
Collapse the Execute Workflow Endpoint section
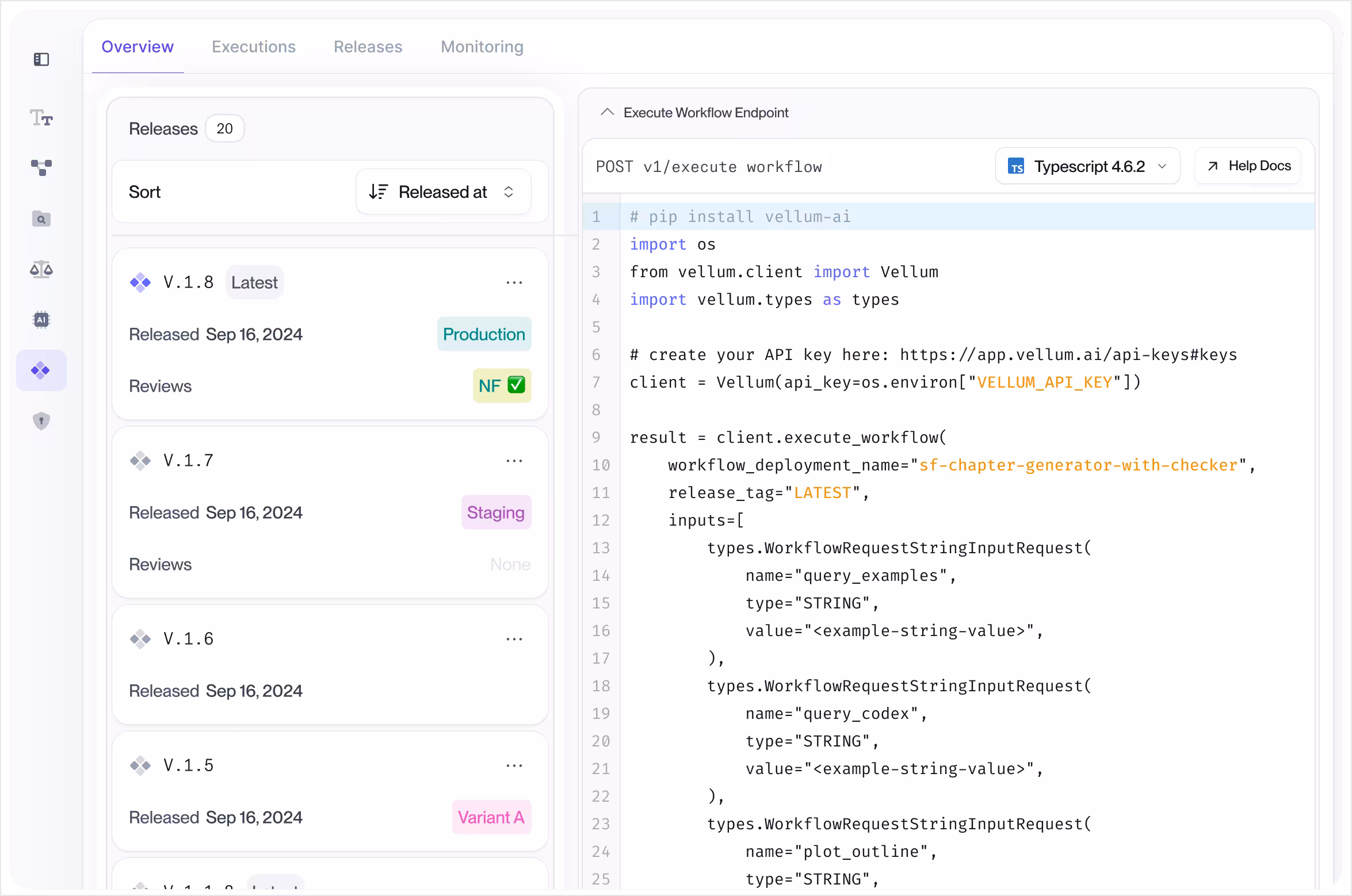click(607, 113)
